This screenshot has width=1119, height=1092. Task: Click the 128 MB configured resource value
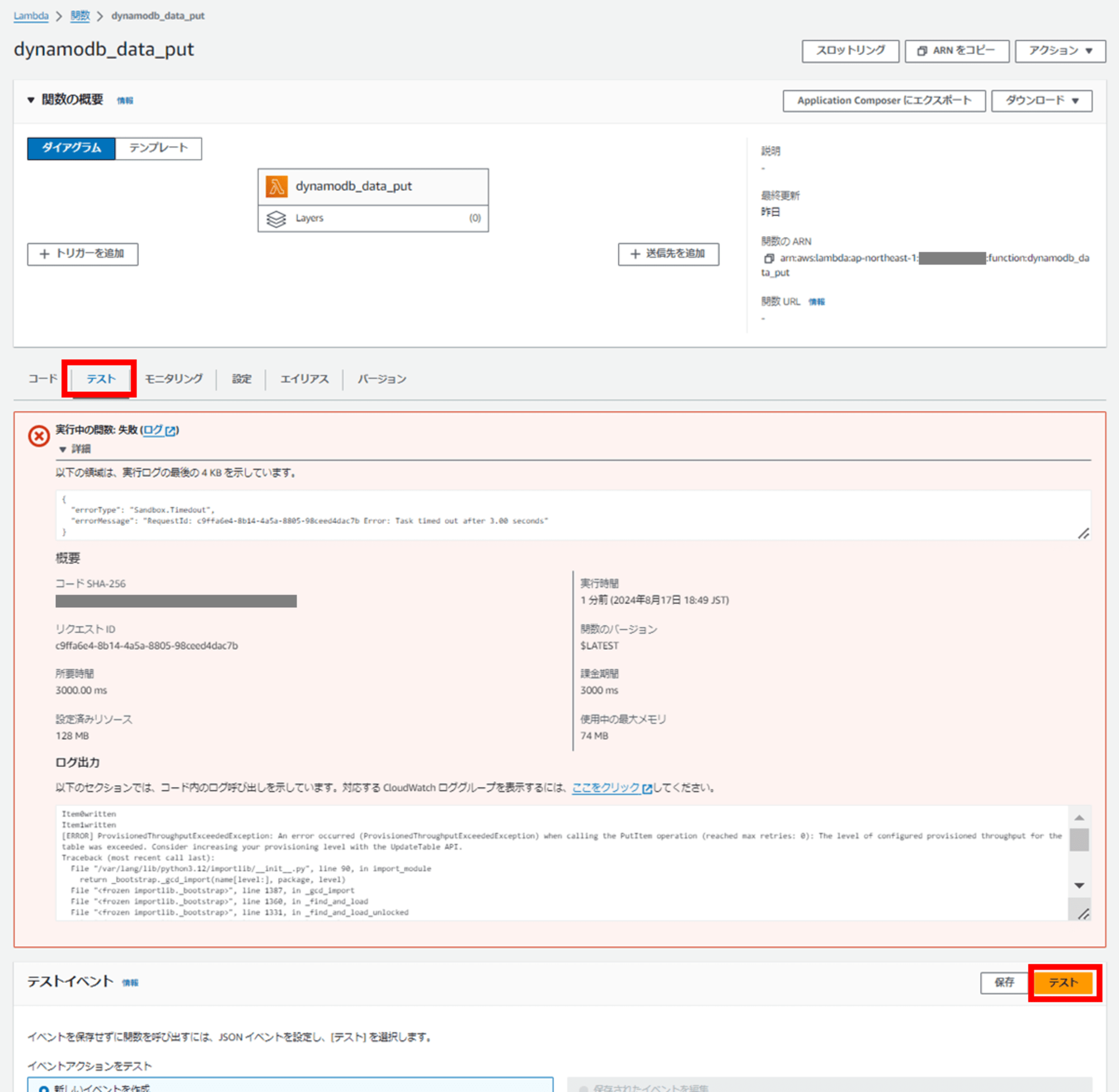click(72, 736)
